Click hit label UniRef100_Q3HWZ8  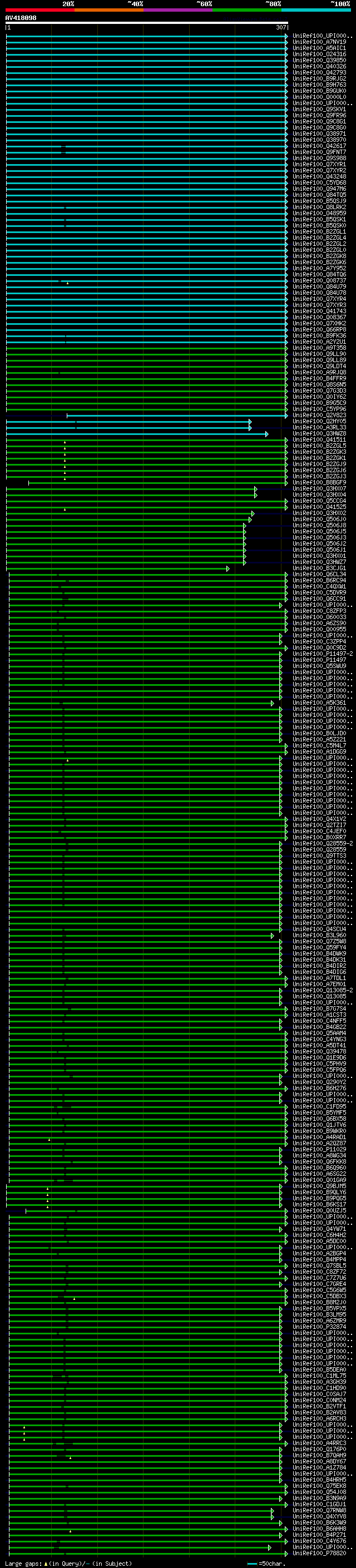coord(319,434)
